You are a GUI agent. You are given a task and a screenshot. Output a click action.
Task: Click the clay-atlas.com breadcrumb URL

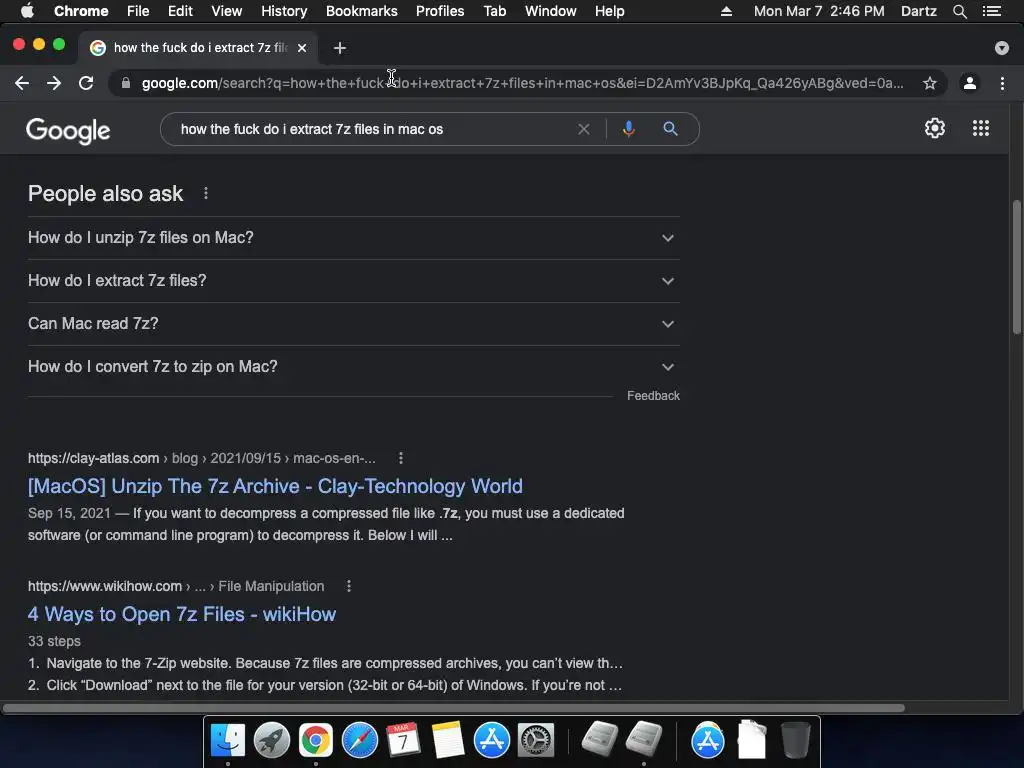tap(201, 458)
